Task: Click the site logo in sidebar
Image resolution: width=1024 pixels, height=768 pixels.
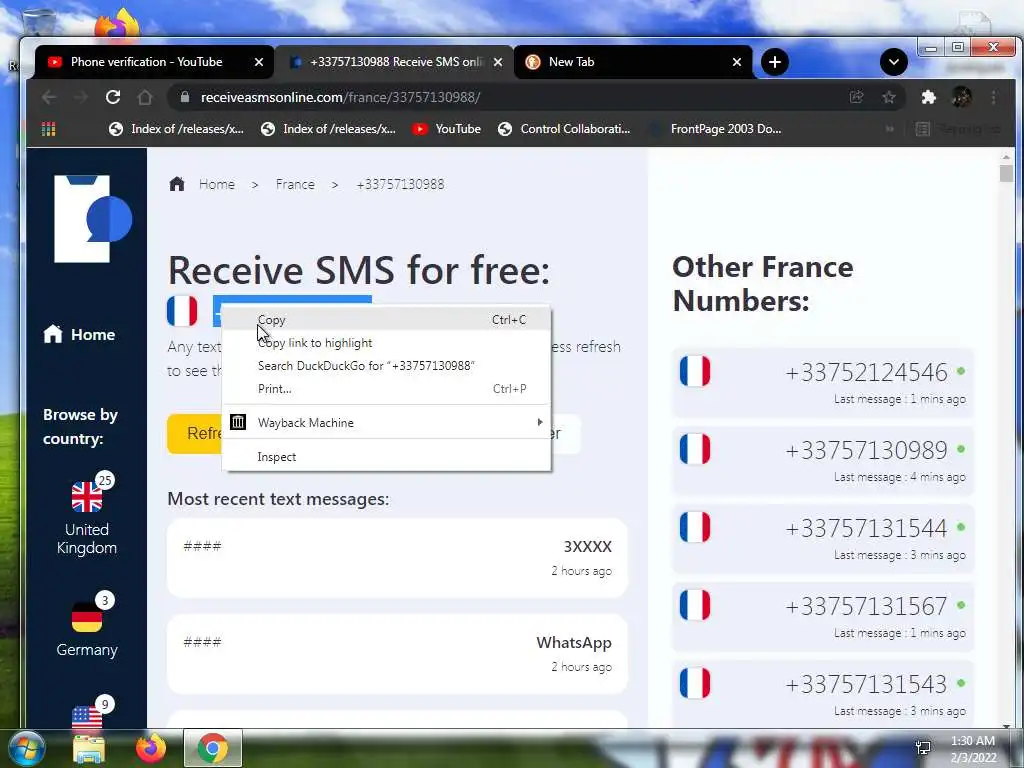Action: 92,219
